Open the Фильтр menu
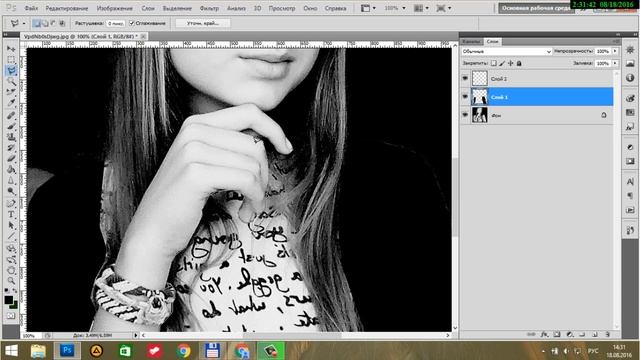 [209, 8]
